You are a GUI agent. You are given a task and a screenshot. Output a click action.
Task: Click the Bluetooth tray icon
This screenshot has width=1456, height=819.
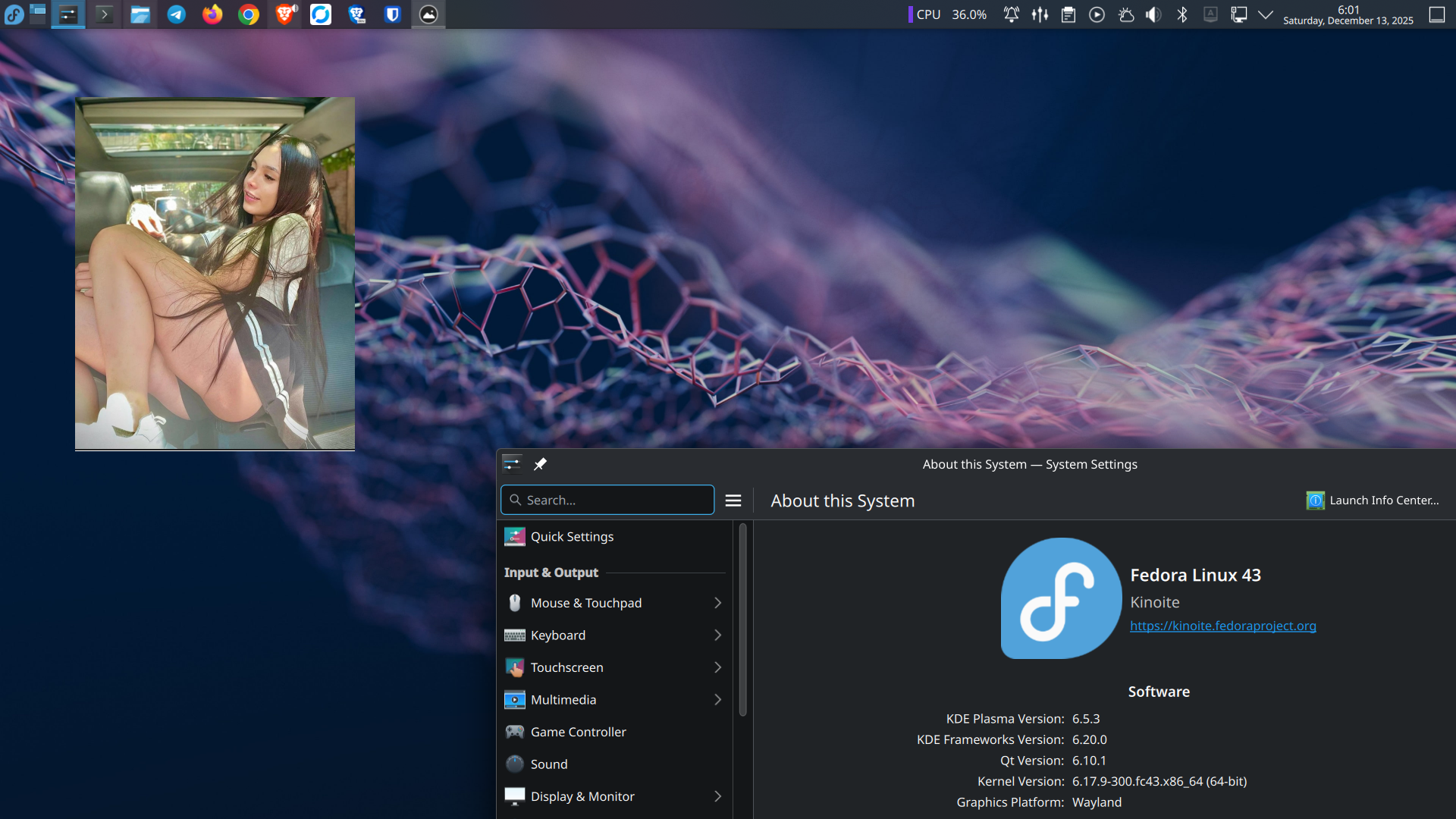[1182, 14]
